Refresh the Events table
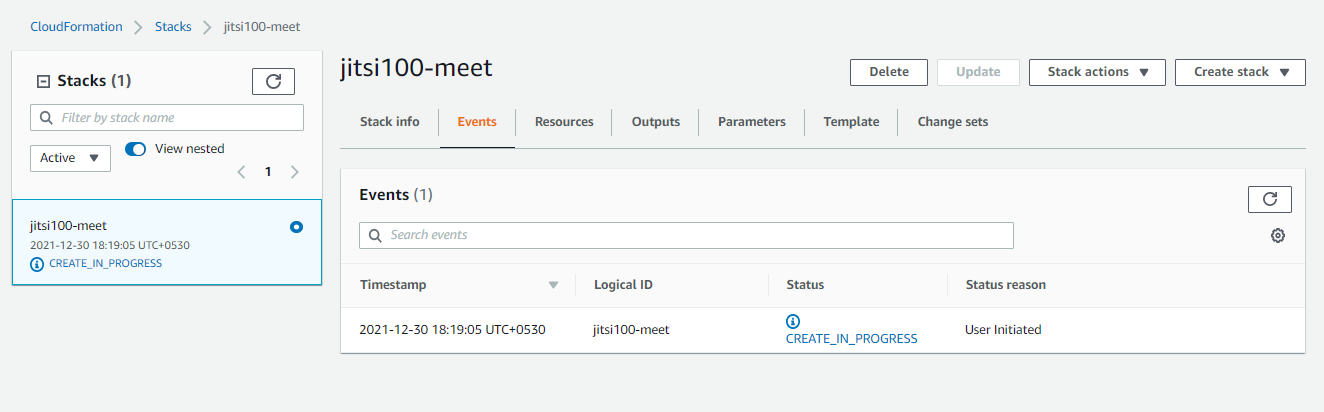 [1269, 199]
